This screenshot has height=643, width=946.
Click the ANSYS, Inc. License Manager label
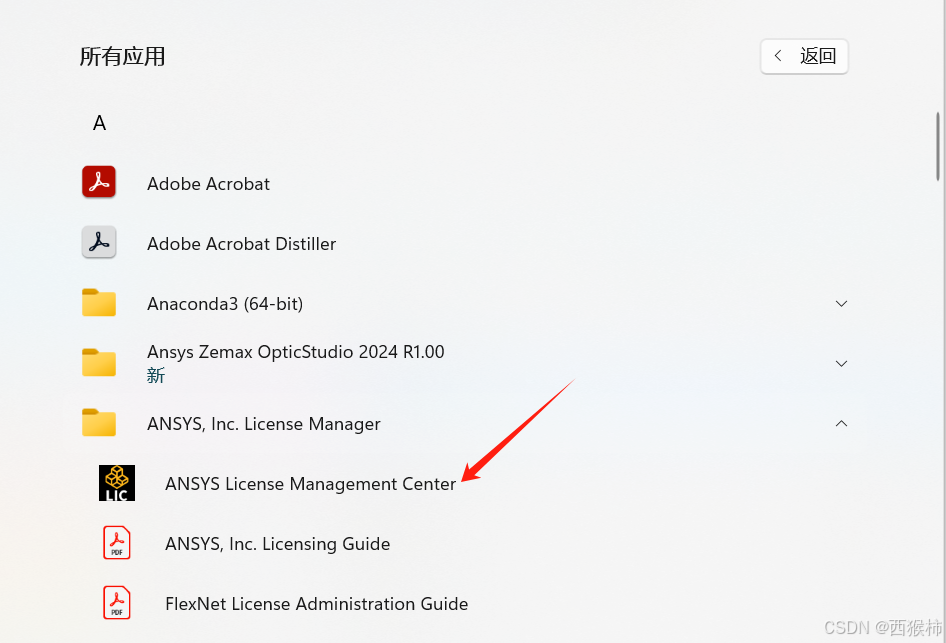click(x=264, y=424)
